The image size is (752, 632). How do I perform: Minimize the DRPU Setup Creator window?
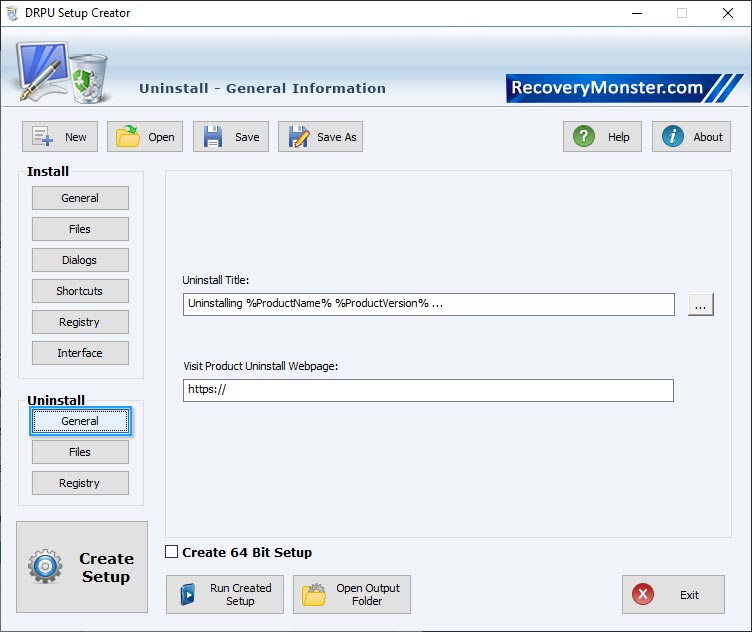coord(637,13)
